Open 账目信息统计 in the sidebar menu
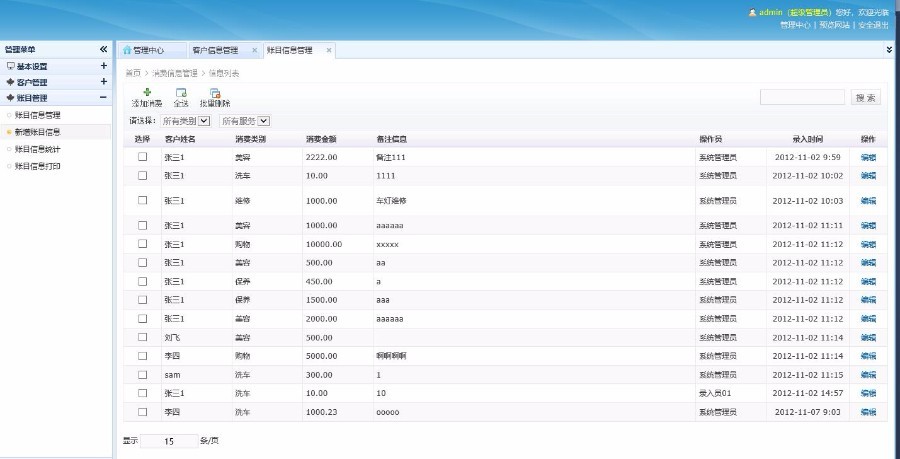The width and height of the screenshot is (900, 459). [x=38, y=149]
